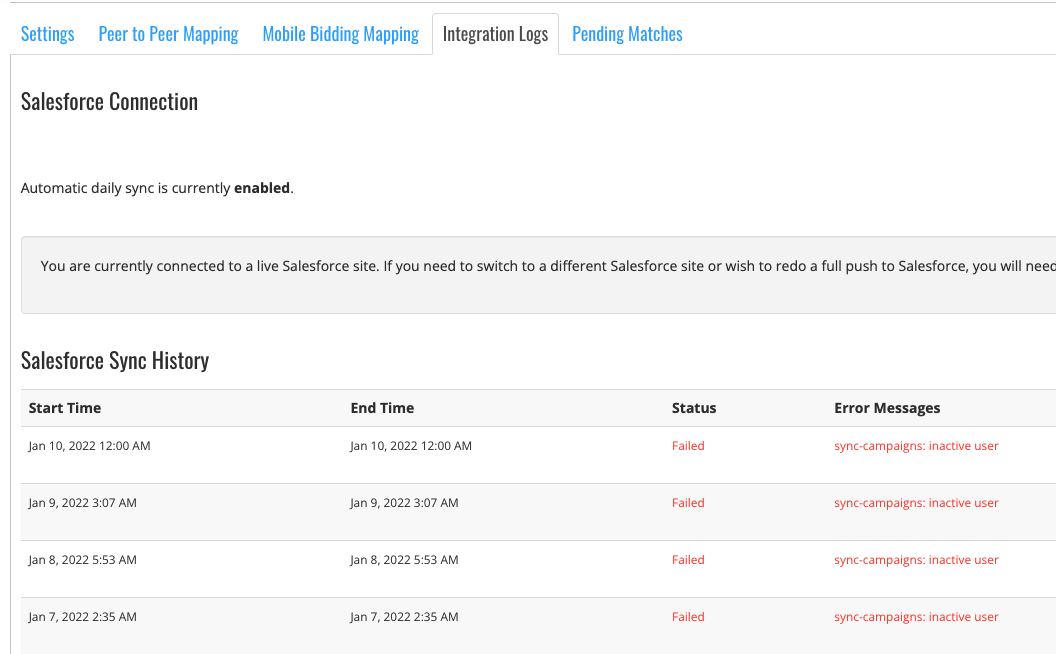The width and height of the screenshot is (1056, 654).
Task: Click the Jan 7 inactive user error message
Action: 916,617
